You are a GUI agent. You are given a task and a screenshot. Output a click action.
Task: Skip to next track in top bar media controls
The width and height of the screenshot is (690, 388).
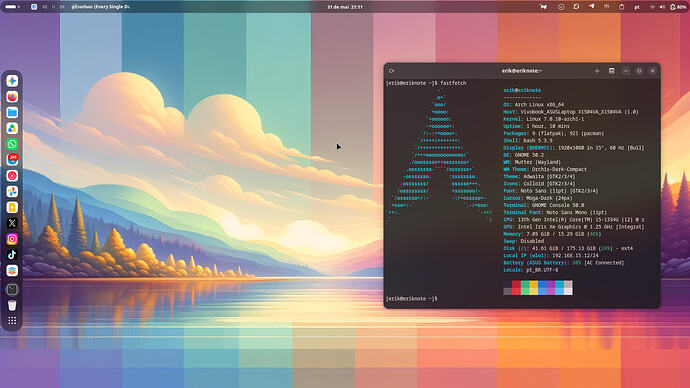click(62, 7)
